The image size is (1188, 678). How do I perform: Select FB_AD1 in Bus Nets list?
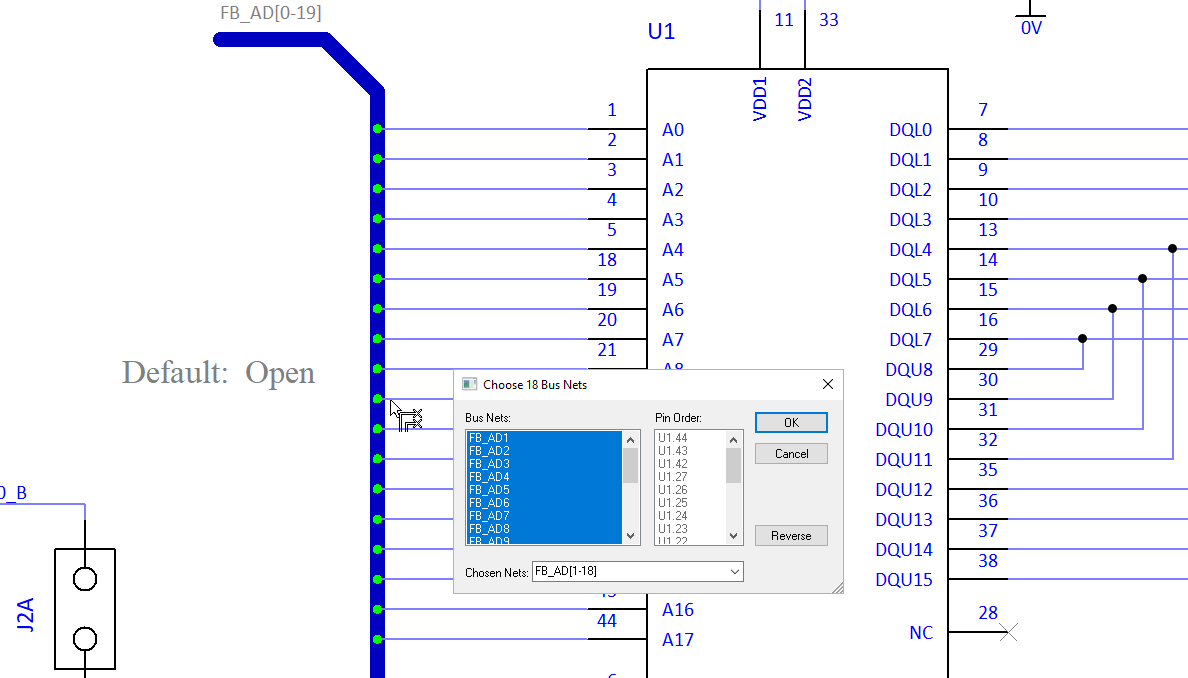[544, 438]
